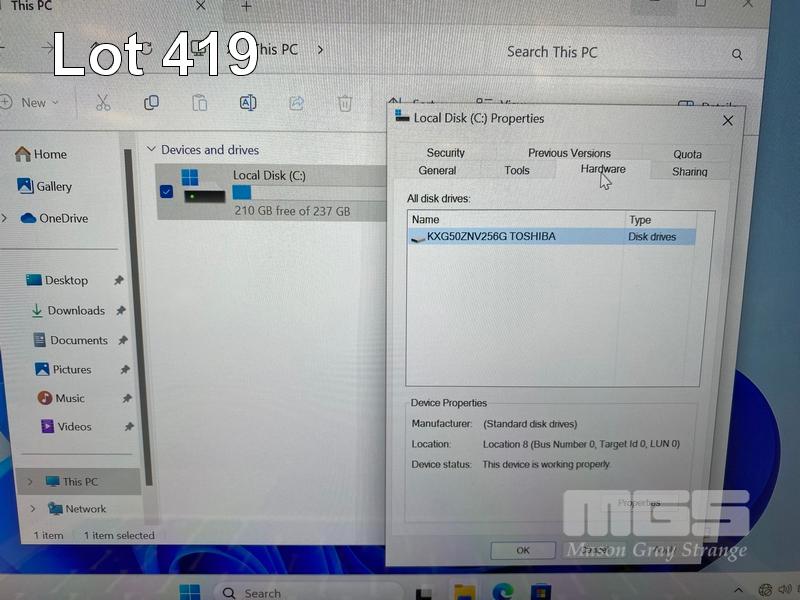This screenshot has width=800, height=600.
Task: Click the Rename icon in toolbar
Action: point(247,102)
